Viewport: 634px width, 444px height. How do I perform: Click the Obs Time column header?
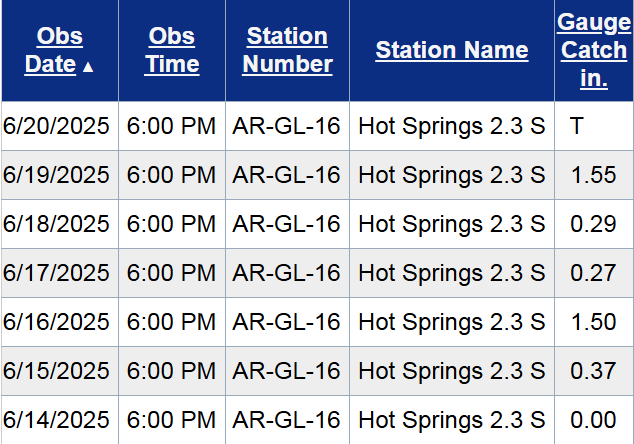click(x=171, y=50)
